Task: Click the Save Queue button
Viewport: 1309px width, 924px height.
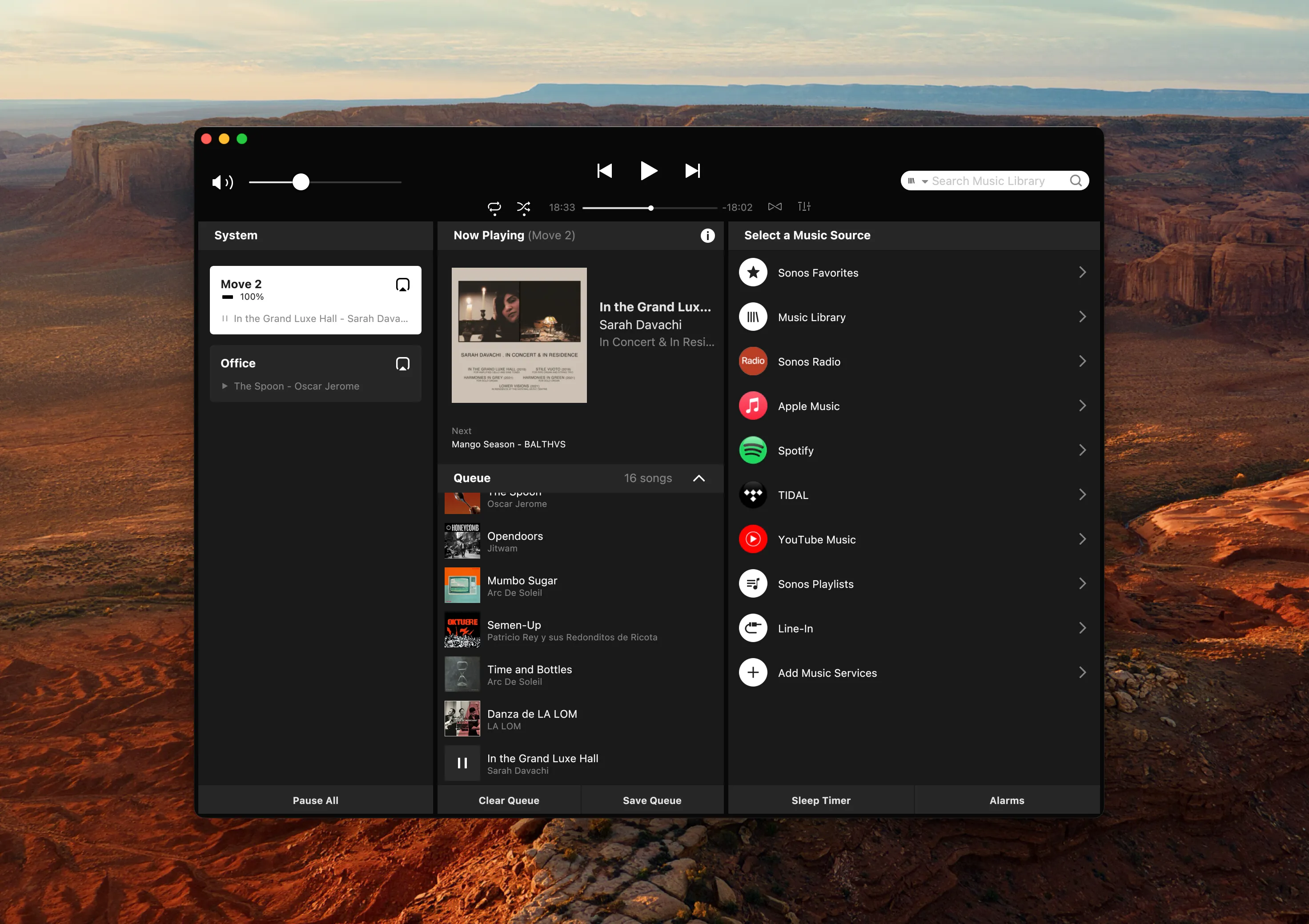Action: point(652,800)
